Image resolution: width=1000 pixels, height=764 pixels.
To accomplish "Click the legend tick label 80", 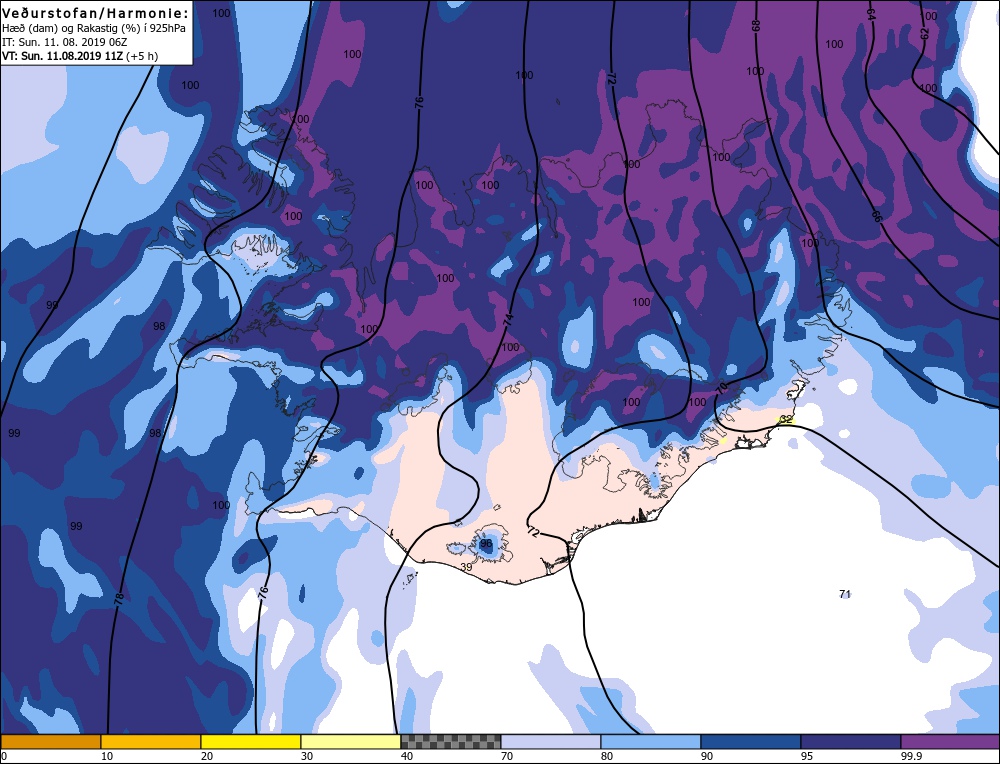I will [x=607, y=756].
